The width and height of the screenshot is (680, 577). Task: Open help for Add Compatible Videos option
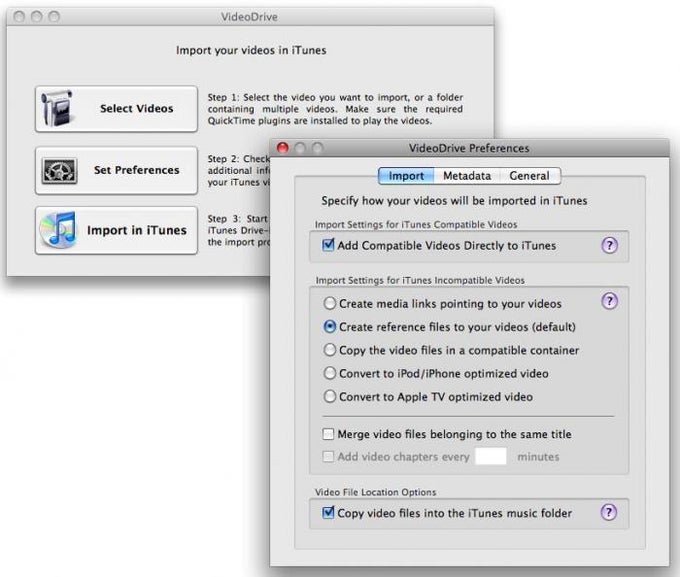click(609, 246)
